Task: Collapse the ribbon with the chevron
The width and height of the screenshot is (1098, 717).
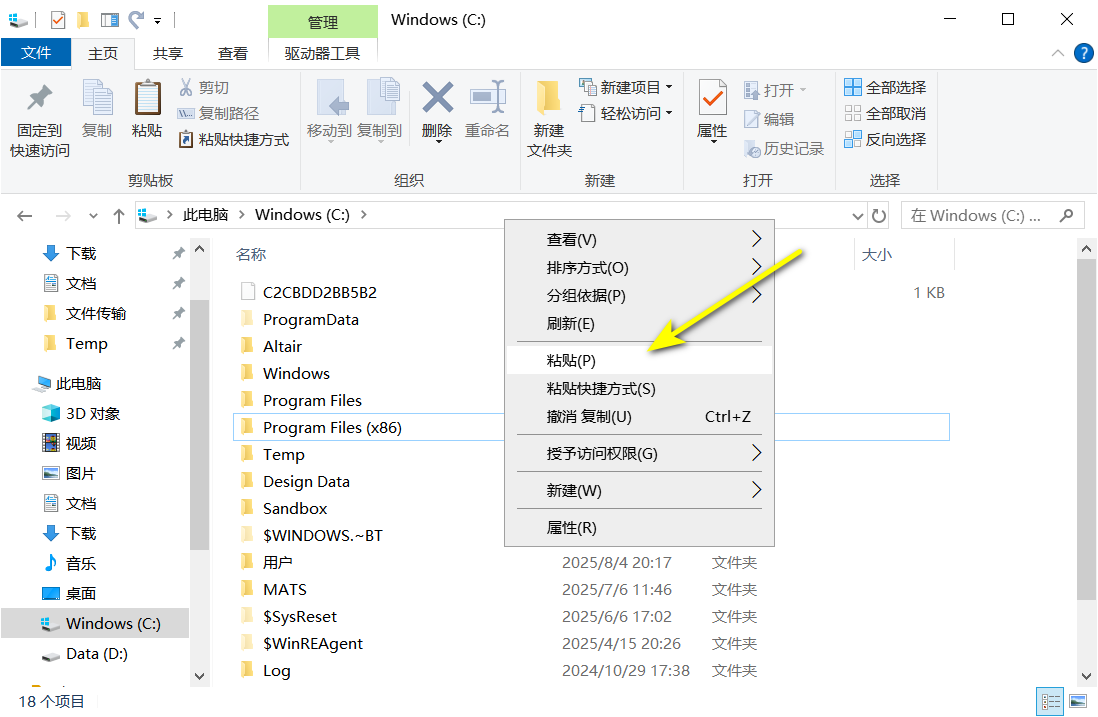Action: tap(1057, 53)
